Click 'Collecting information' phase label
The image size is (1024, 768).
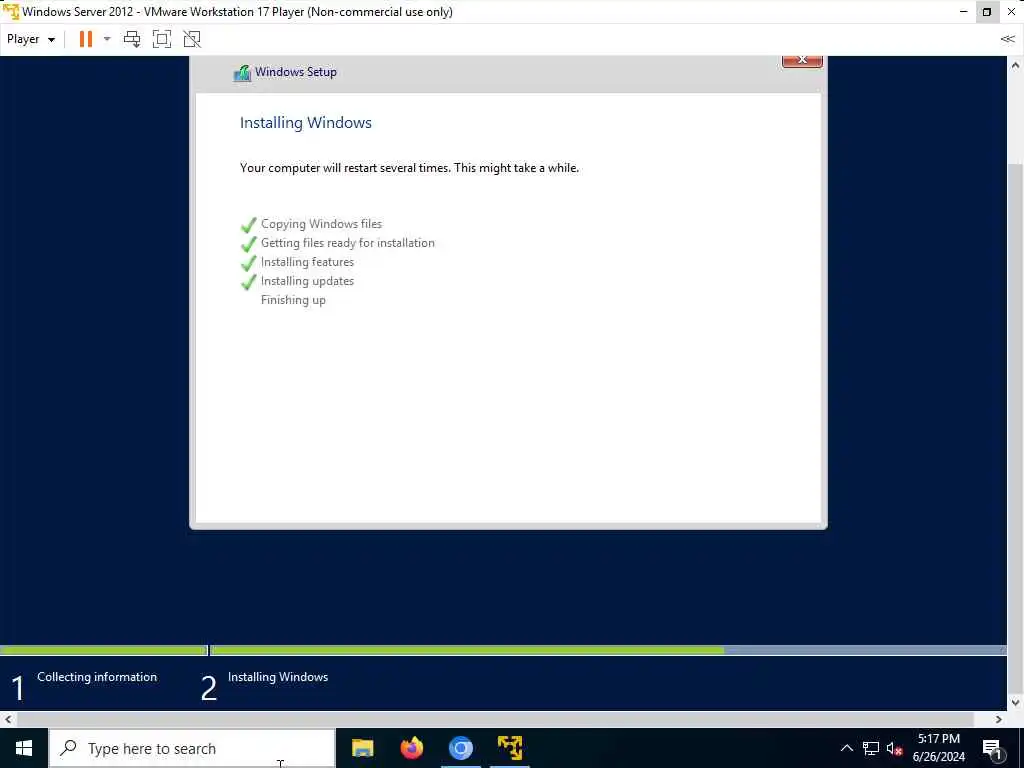tap(97, 677)
